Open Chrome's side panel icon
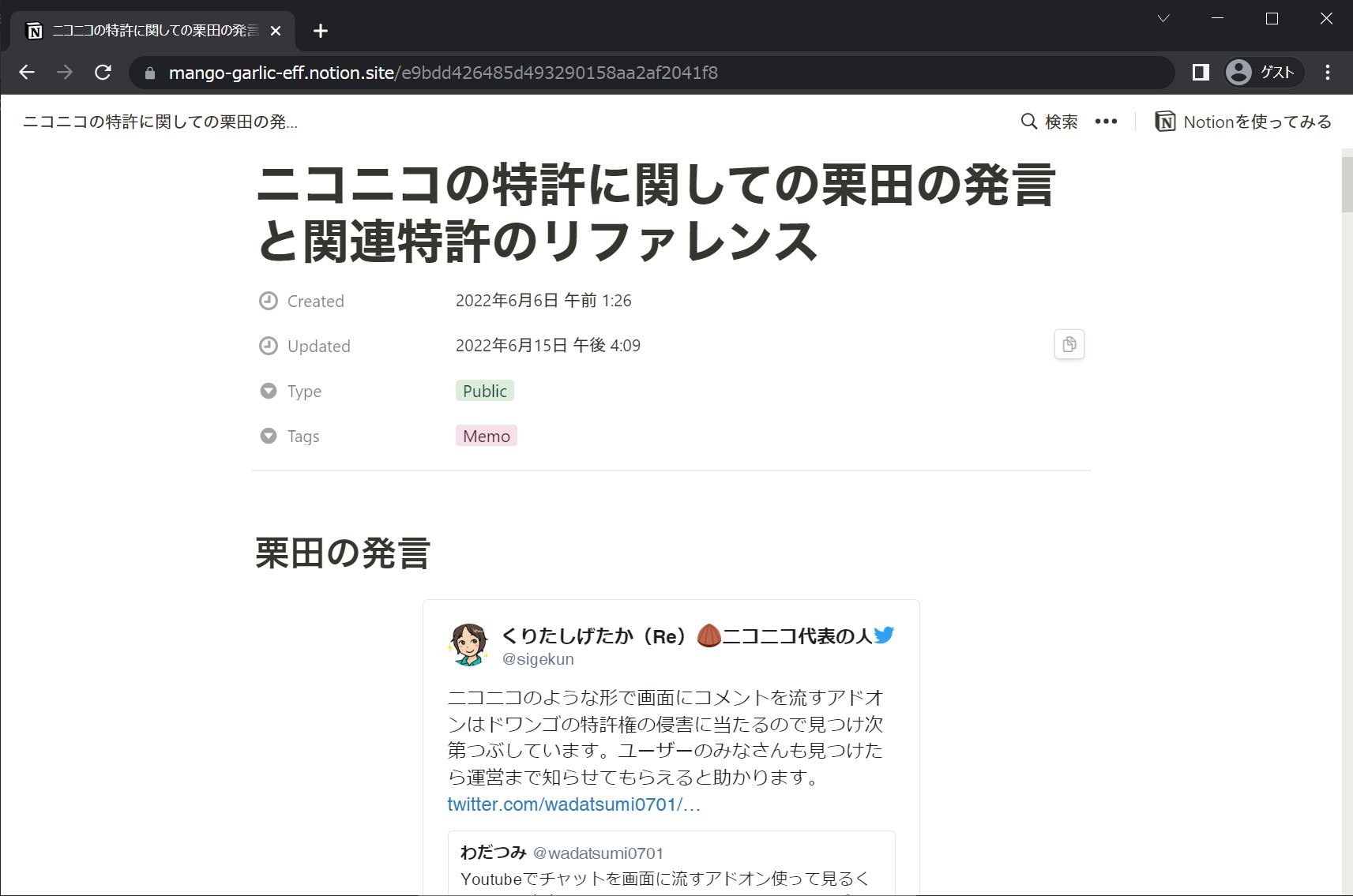This screenshot has width=1353, height=896. [x=1200, y=72]
